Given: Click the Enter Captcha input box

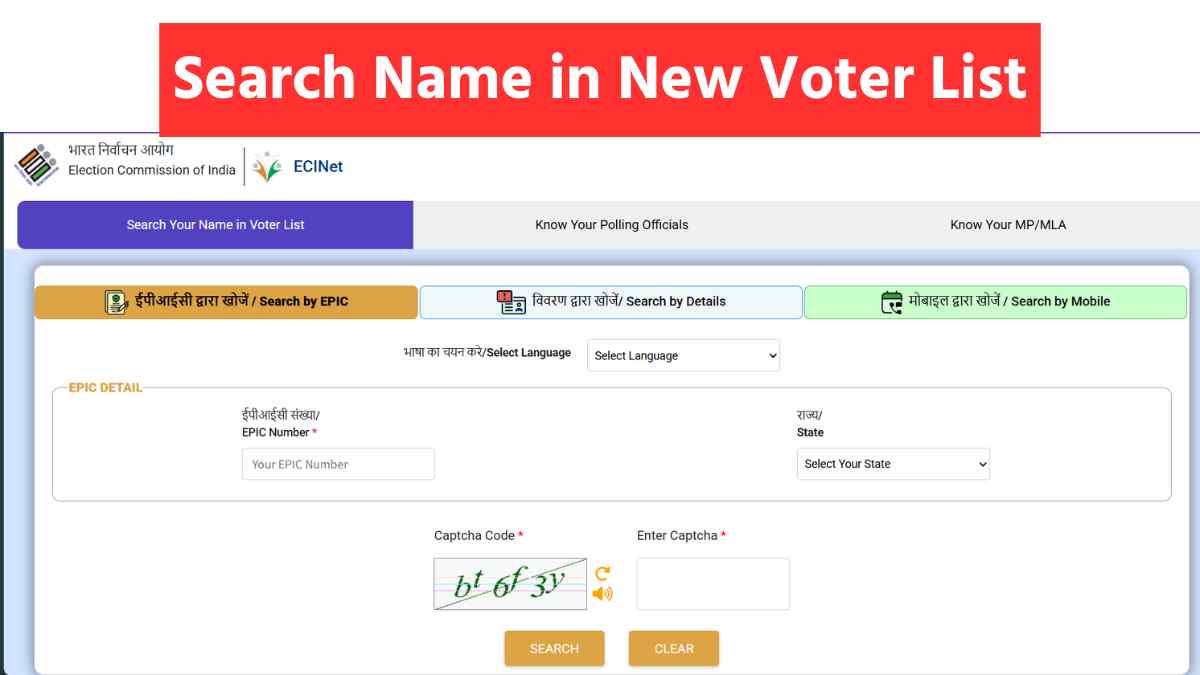Looking at the screenshot, I should click(x=712, y=583).
